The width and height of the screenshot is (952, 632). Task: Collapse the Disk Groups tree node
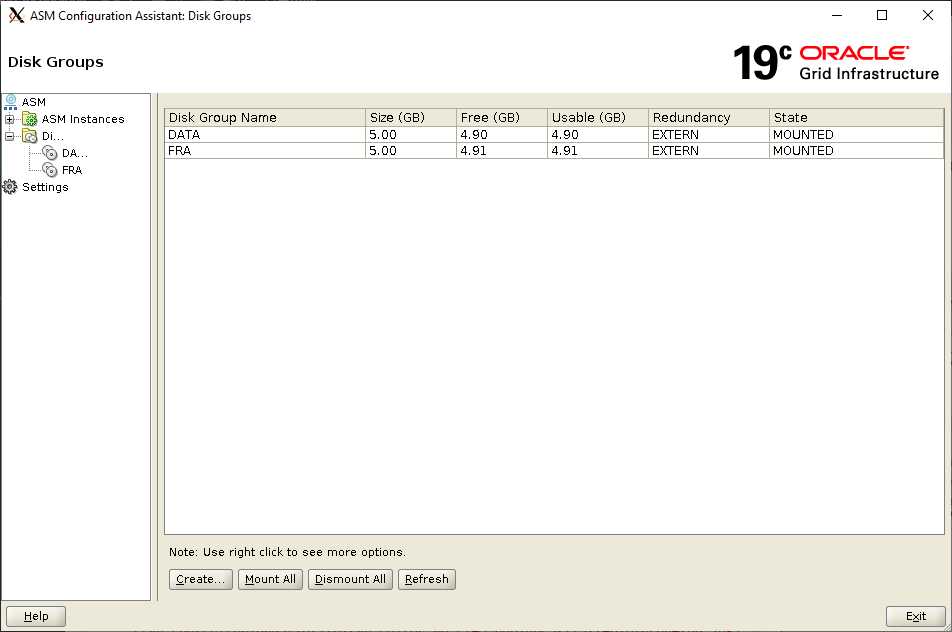tap(10, 137)
